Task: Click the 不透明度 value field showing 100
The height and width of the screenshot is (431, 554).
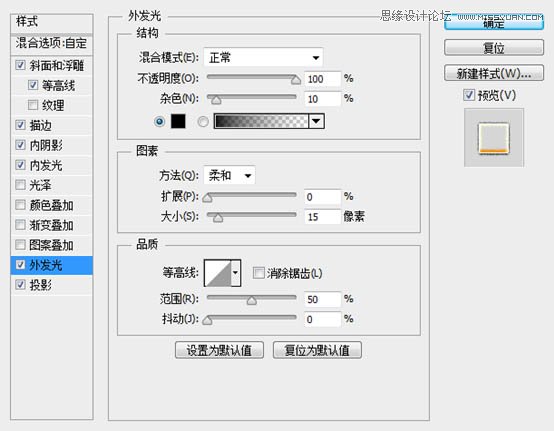Action: tap(323, 79)
